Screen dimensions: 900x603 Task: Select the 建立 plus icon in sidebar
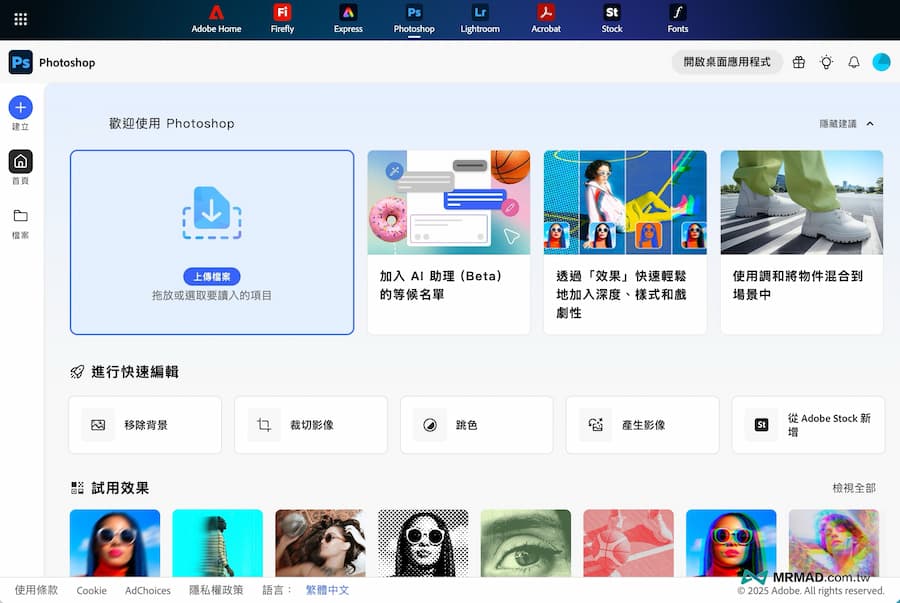(20, 107)
